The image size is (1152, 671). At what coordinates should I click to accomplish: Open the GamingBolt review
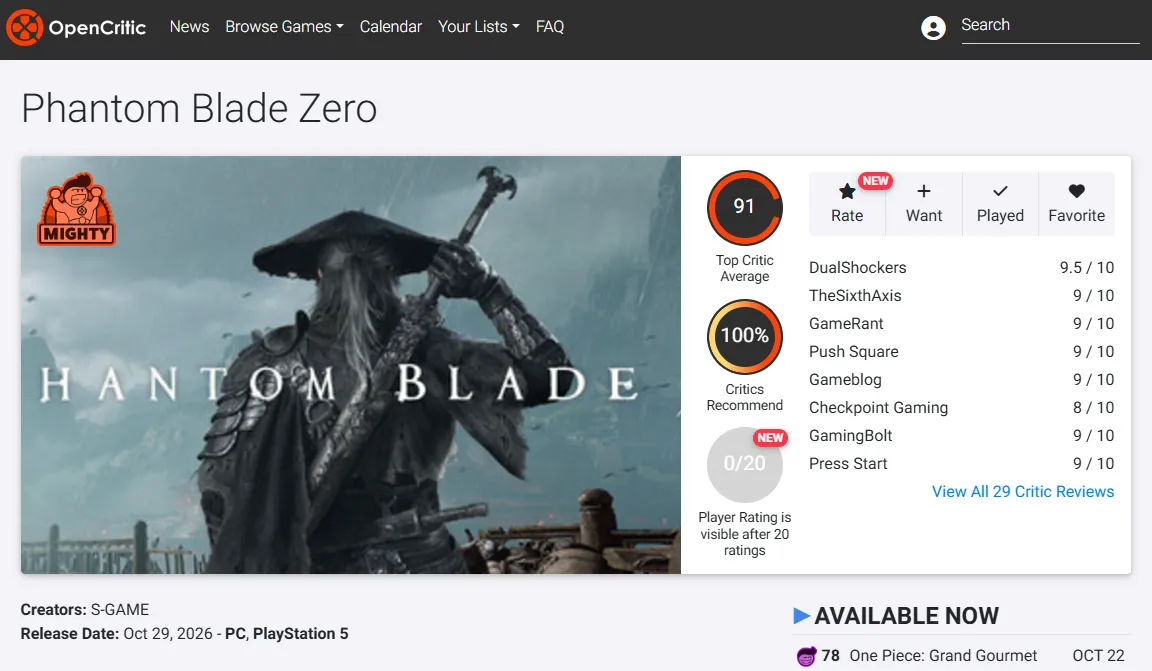click(850, 435)
